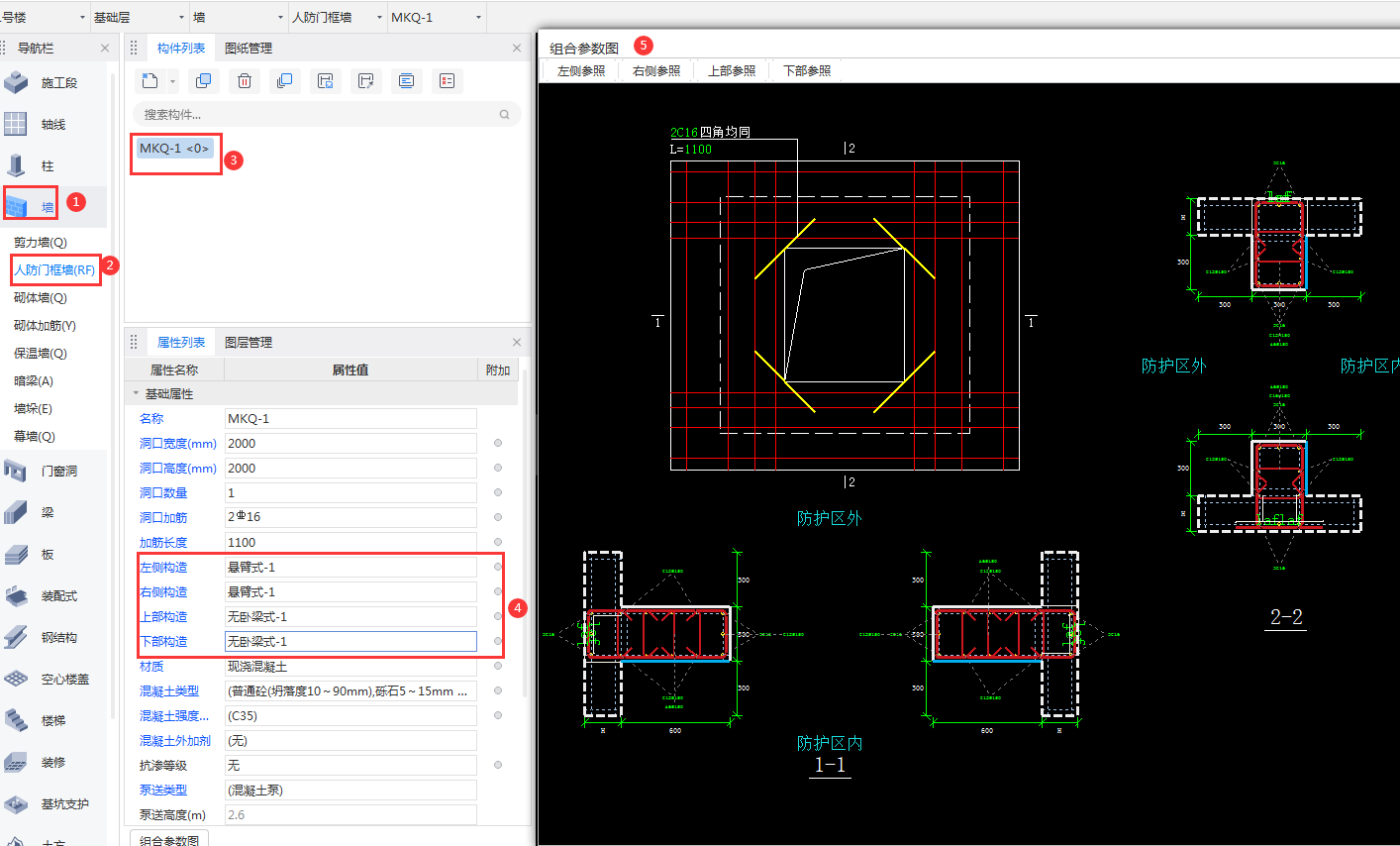Open the 装修 decoration category
The width and height of the screenshot is (1400, 846).
click(x=55, y=763)
